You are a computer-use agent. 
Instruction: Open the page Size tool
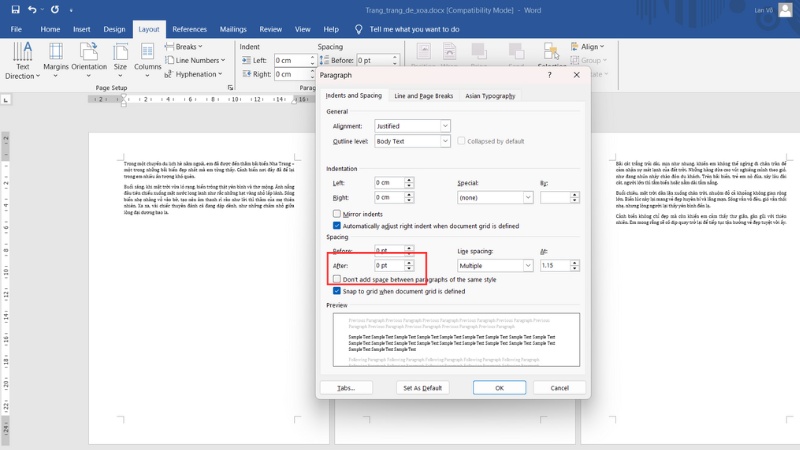[x=120, y=59]
